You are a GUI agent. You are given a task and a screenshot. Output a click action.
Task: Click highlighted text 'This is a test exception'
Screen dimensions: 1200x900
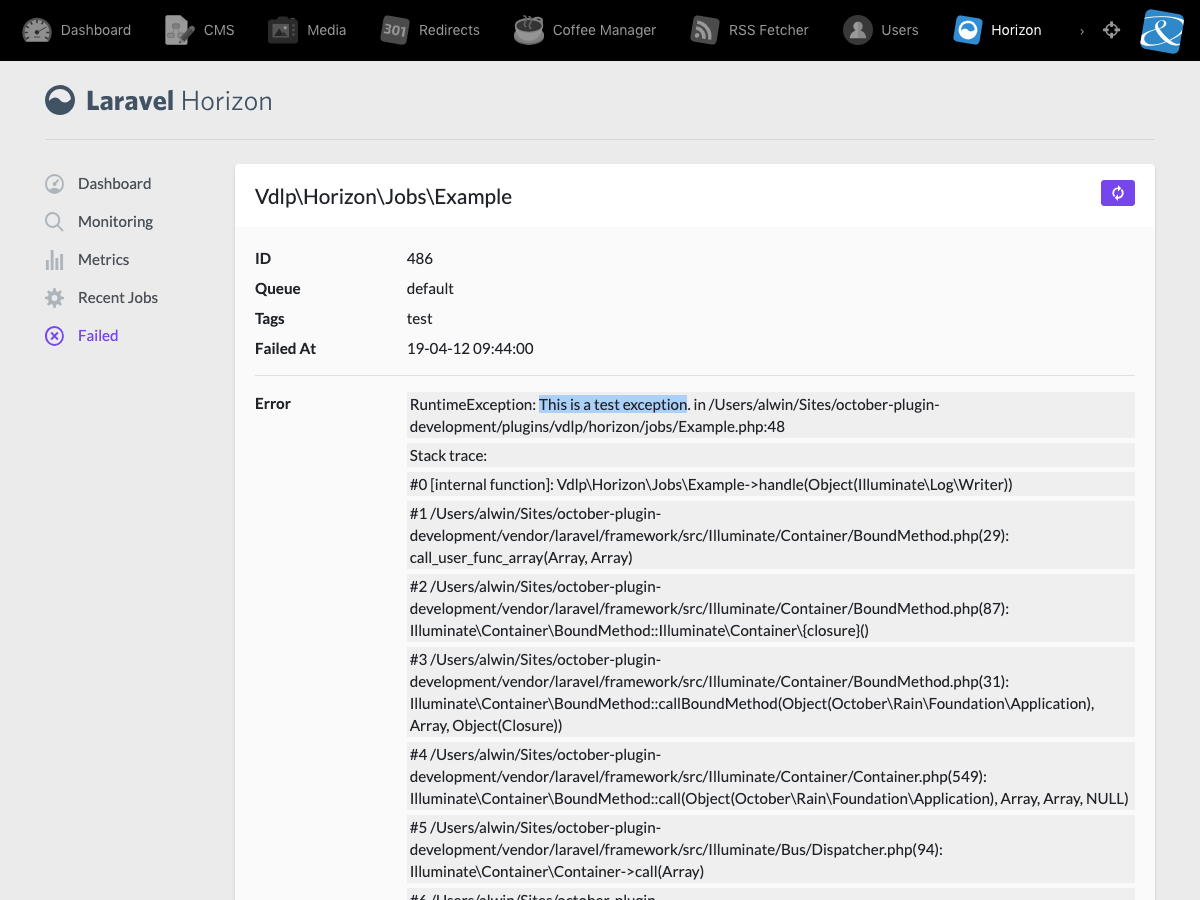pyautogui.click(x=613, y=404)
